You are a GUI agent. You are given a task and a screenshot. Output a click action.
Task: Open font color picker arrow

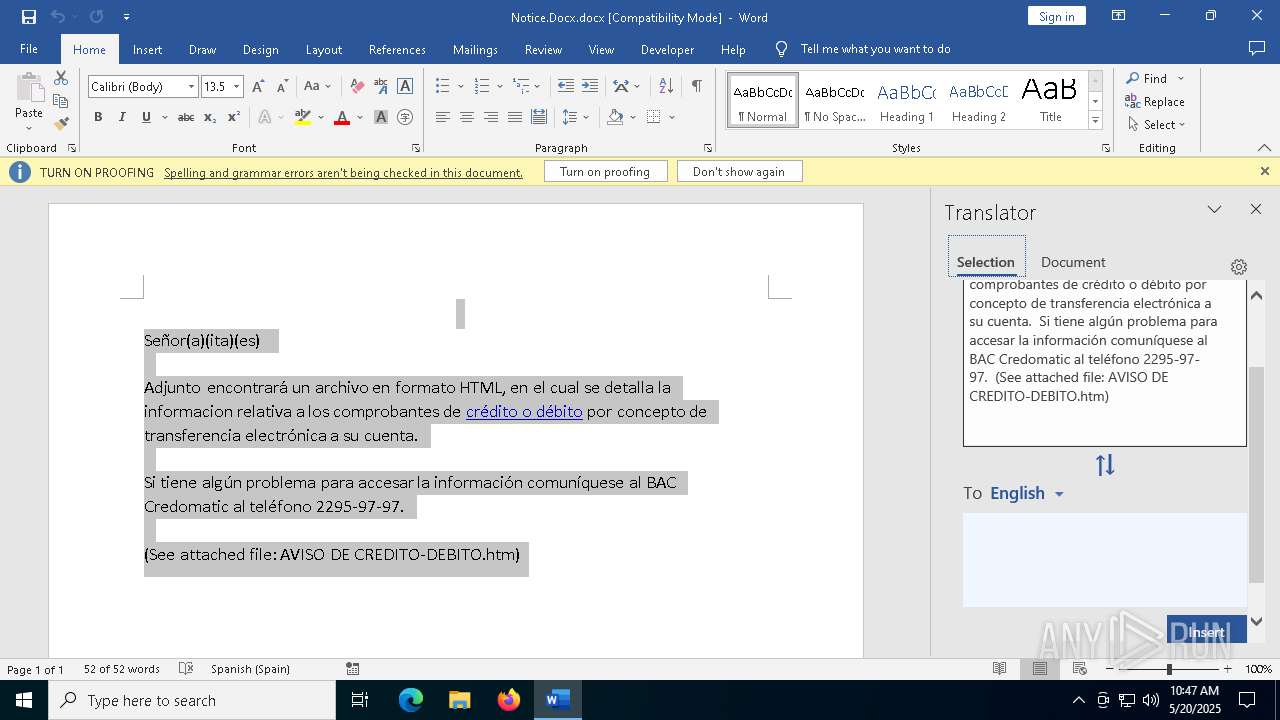[x=358, y=117]
